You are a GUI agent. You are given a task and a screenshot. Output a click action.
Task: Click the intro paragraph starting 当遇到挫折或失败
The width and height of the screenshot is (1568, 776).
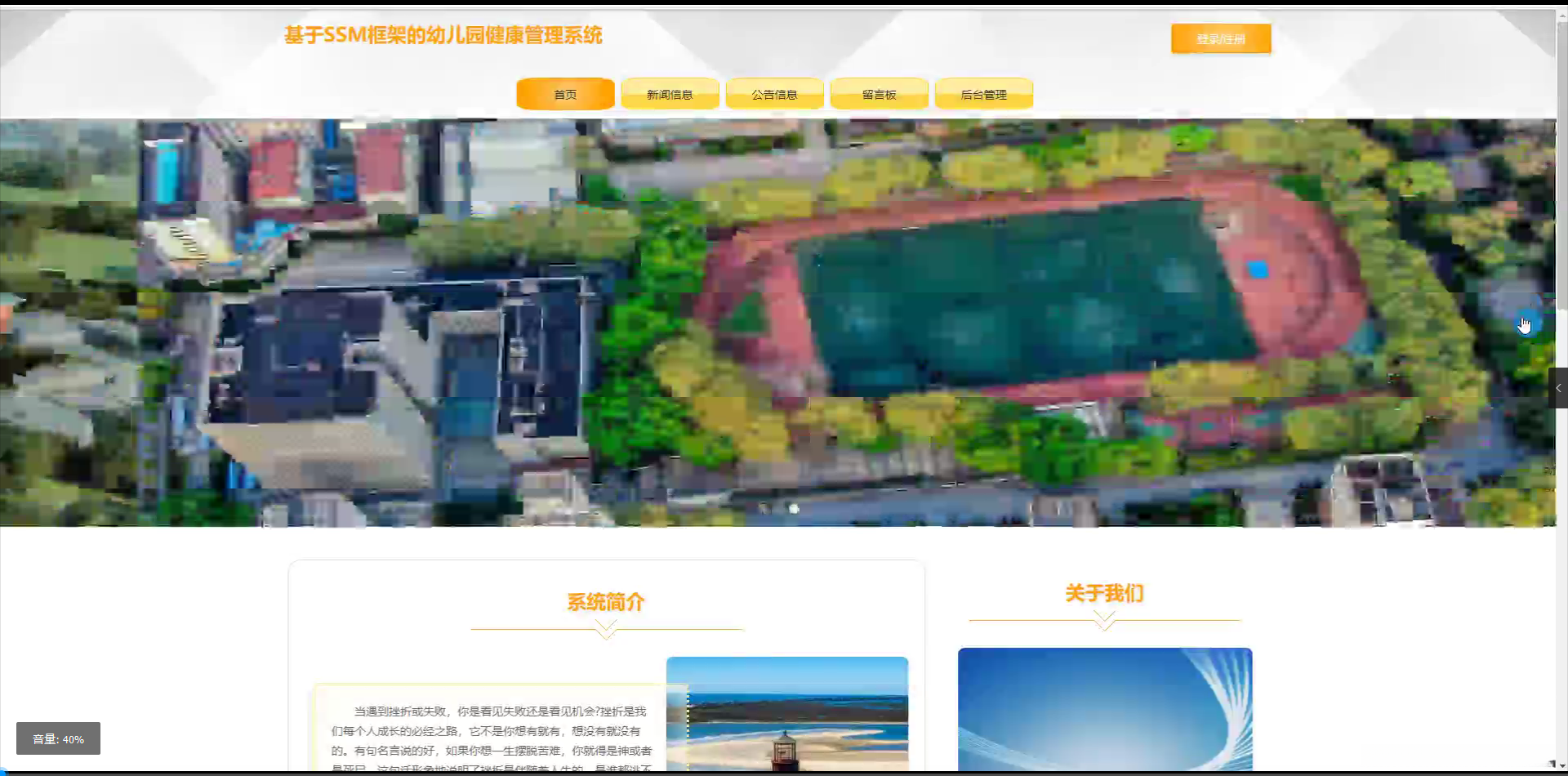point(490,739)
